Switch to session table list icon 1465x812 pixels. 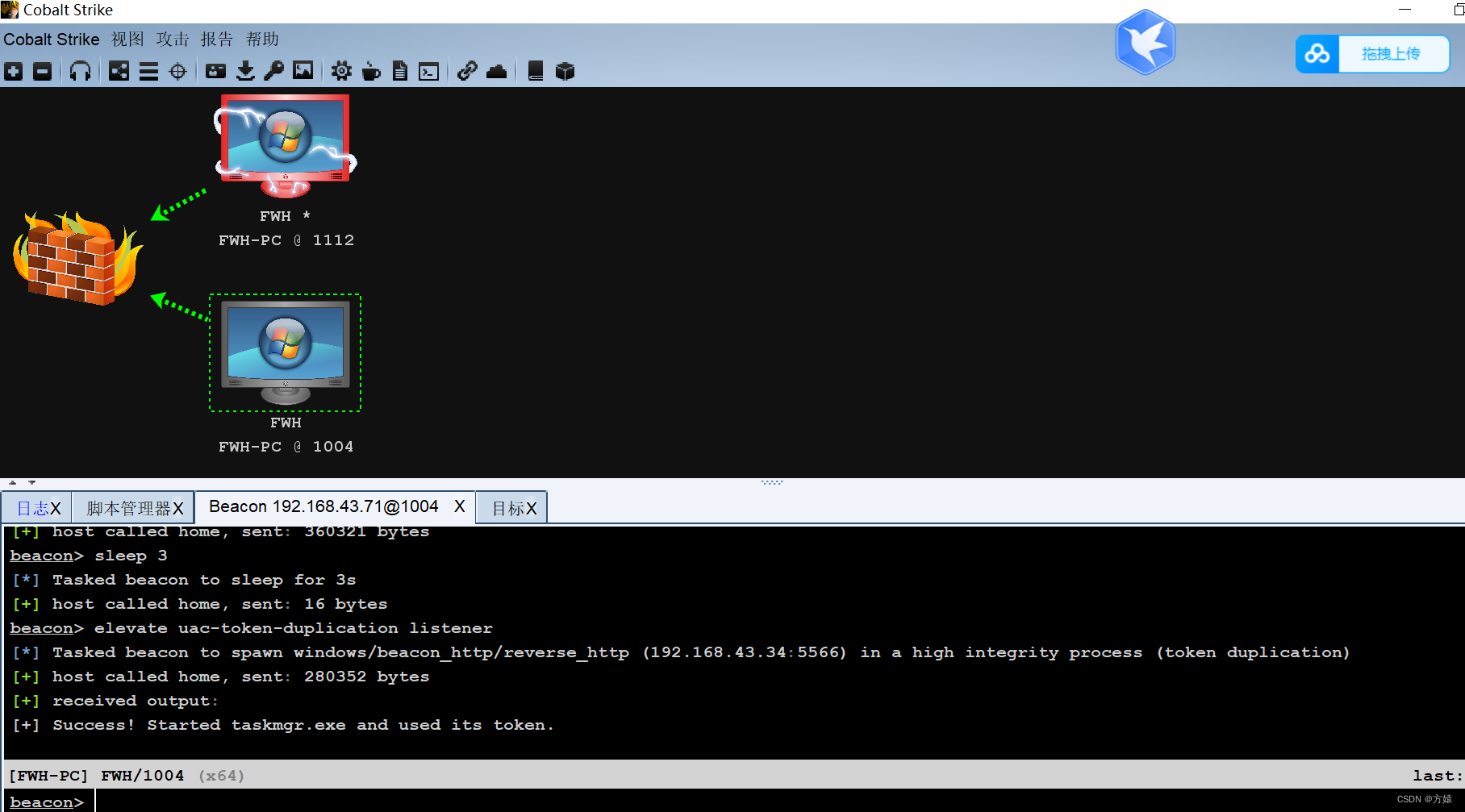point(148,72)
